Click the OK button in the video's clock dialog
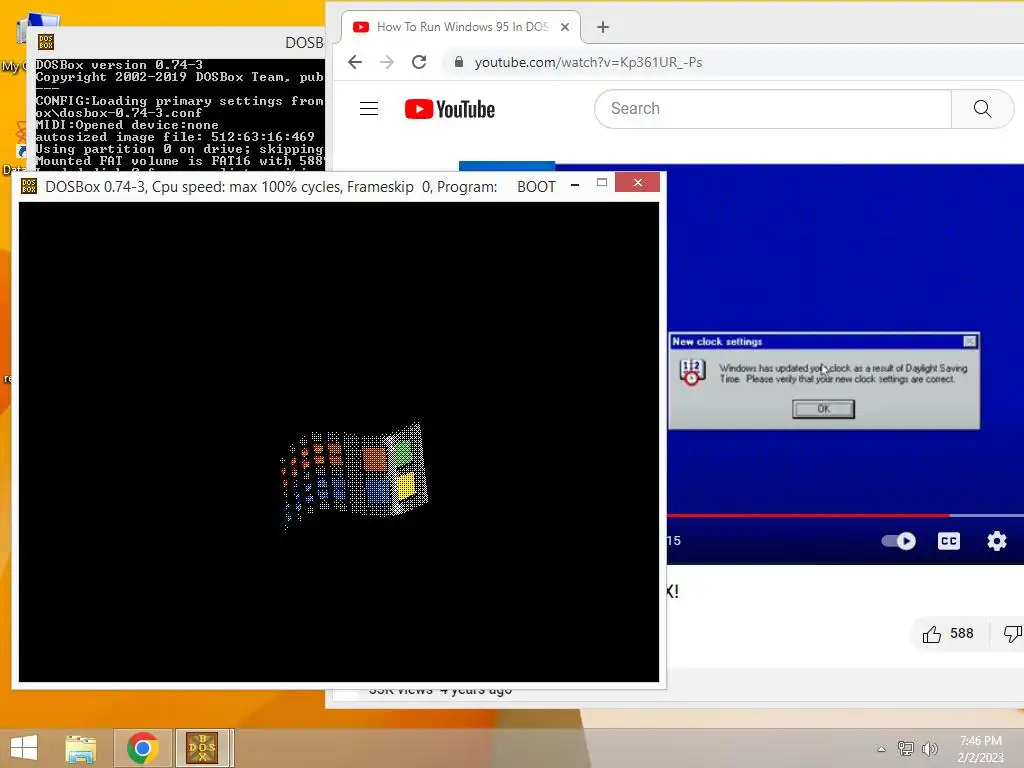The image size is (1024, 768). (x=823, y=409)
